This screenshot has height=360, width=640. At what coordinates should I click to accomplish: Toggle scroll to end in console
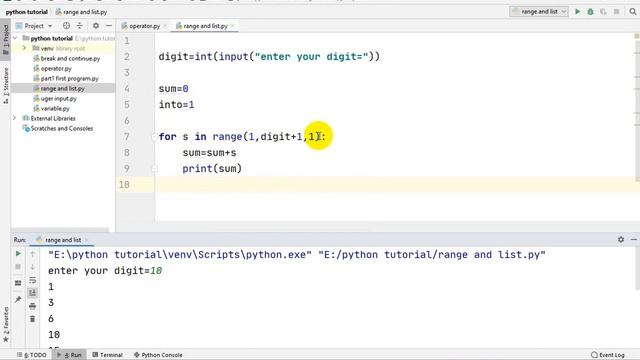pos(33,293)
